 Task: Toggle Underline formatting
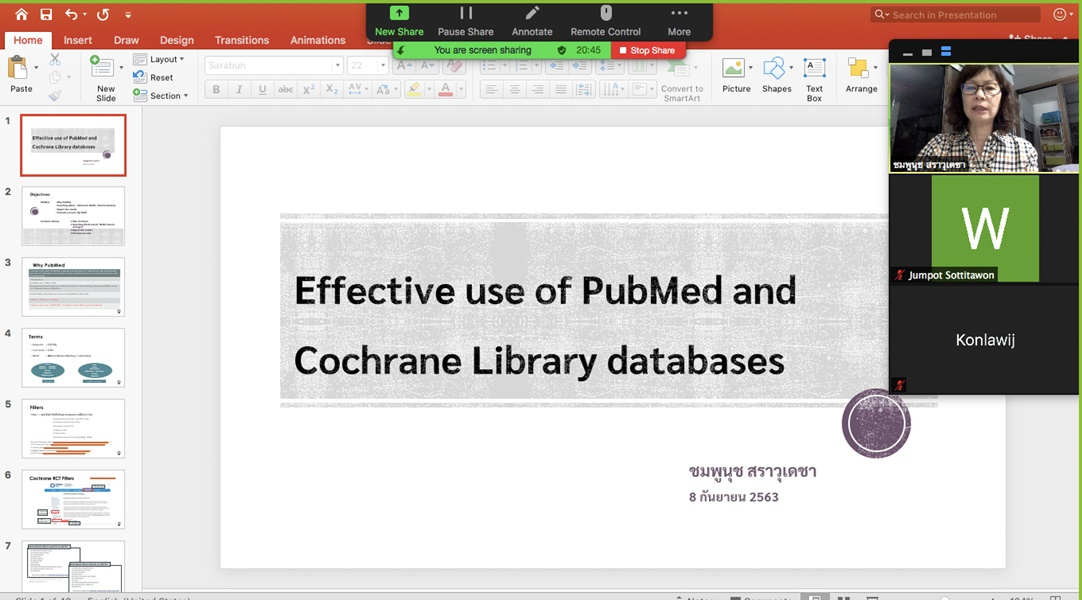[x=262, y=89]
